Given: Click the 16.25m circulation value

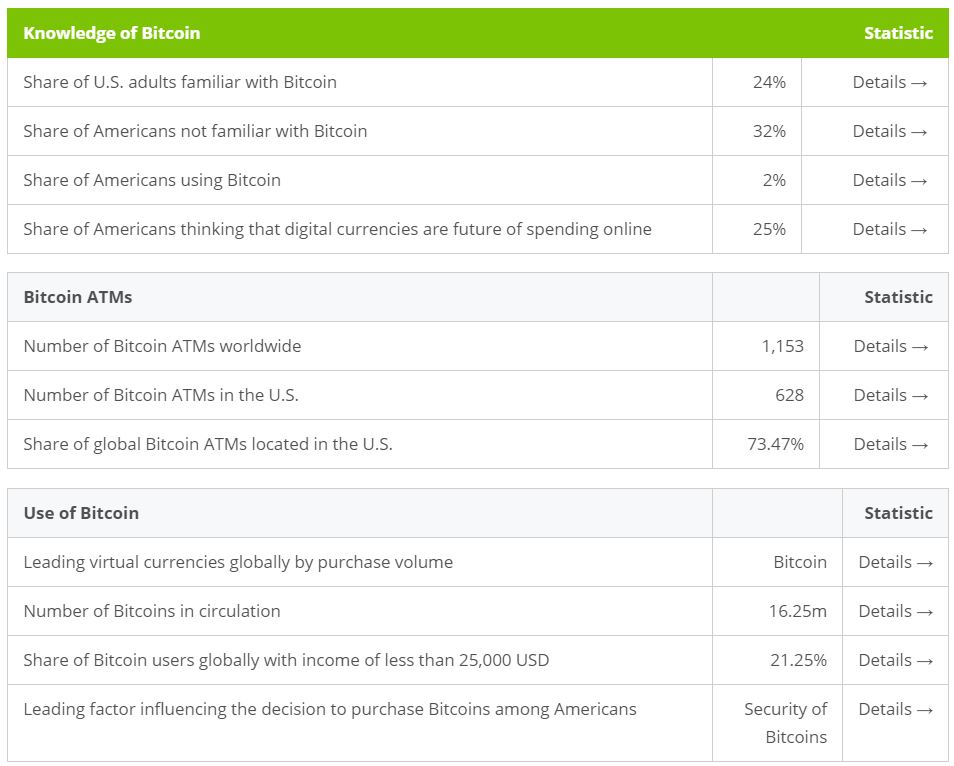Looking at the screenshot, I should click(797, 611).
